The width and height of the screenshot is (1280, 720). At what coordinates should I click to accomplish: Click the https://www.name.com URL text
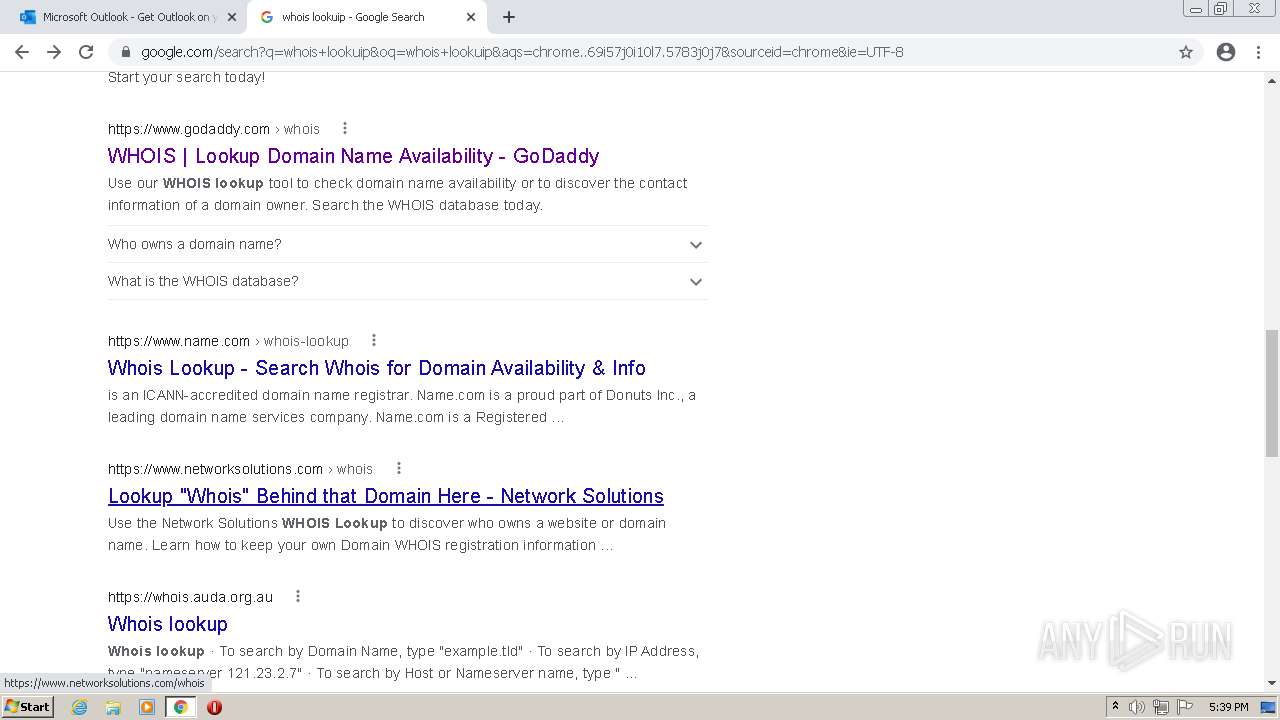(x=179, y=341)
